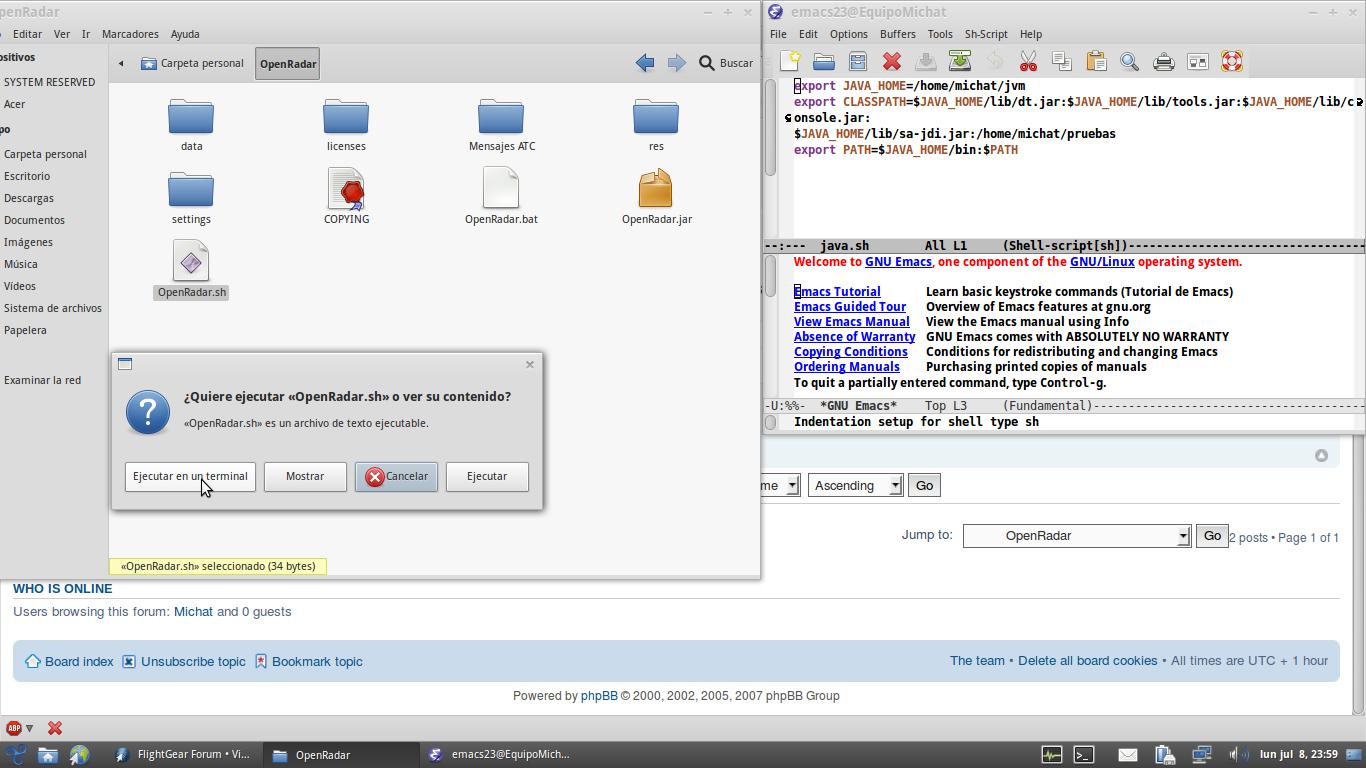Viewport: 1366px width, 768px height.
Task: Click the Ejecutar en un terminal button
Action: coord(190,476)
